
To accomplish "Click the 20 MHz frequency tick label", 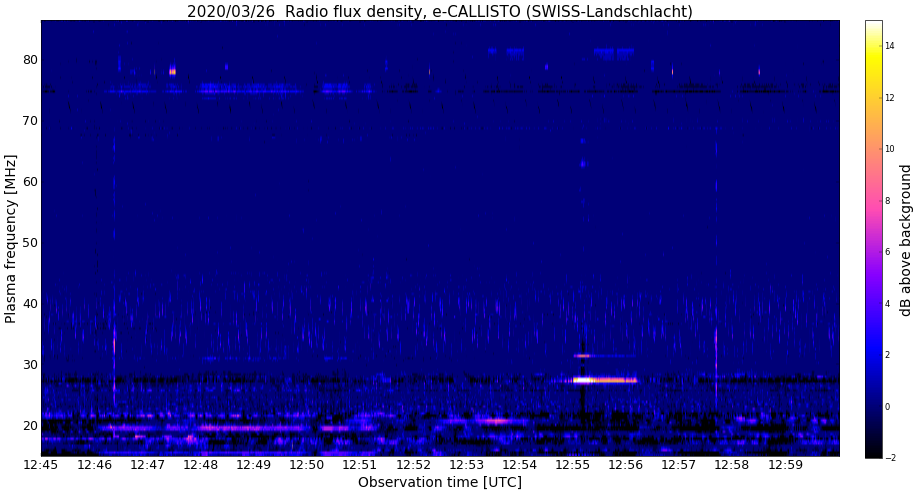I will [x=30, y=425].
